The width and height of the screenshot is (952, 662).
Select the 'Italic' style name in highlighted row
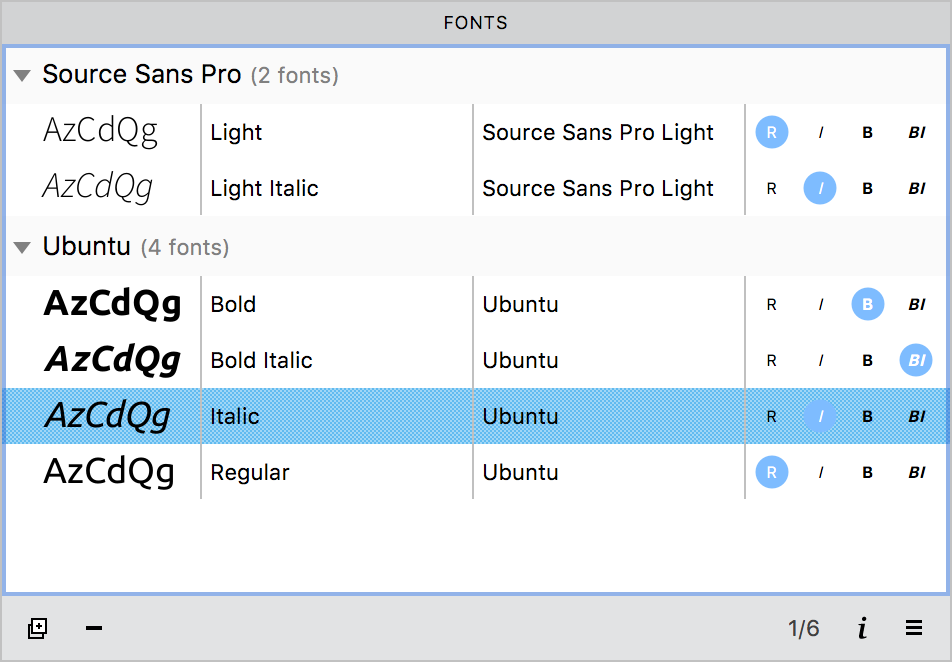pos(234,416)
